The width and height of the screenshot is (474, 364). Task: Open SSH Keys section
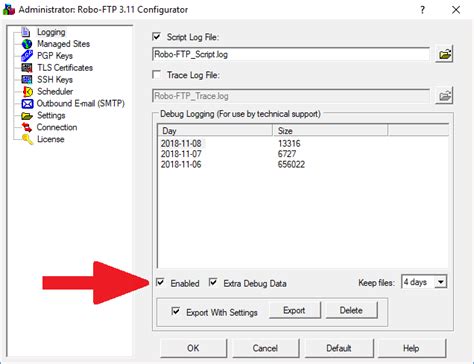click(55, 80)
